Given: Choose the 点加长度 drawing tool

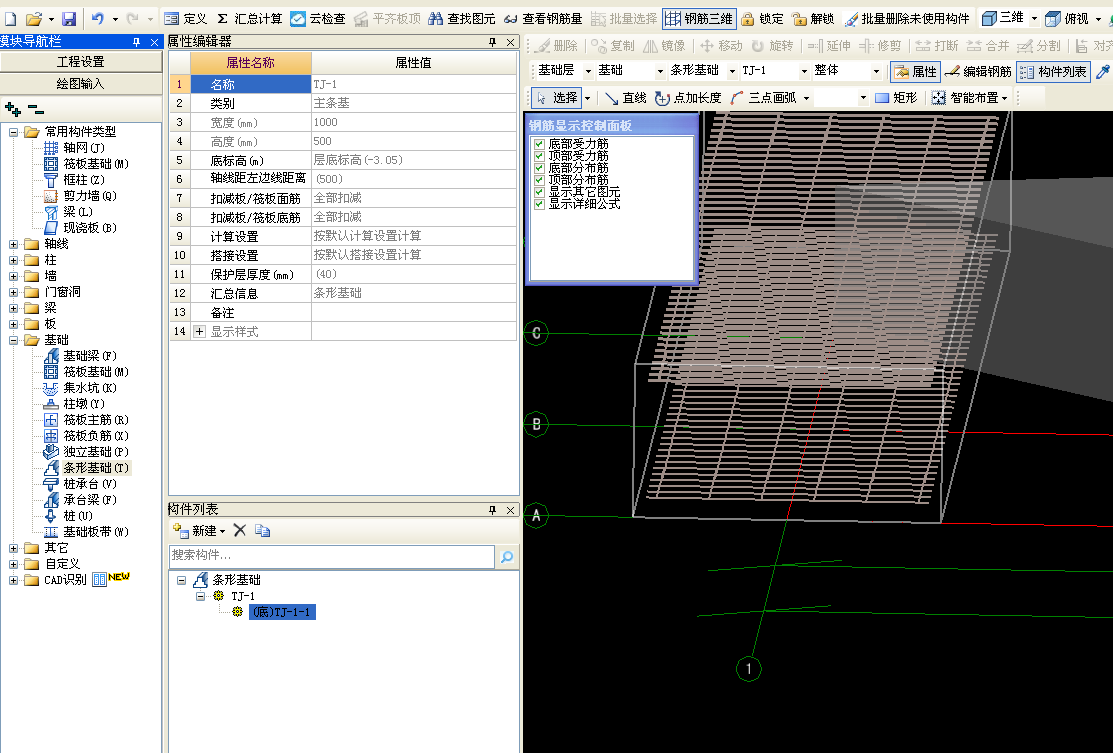Looking at the screenshot, I should coord(688,98).
